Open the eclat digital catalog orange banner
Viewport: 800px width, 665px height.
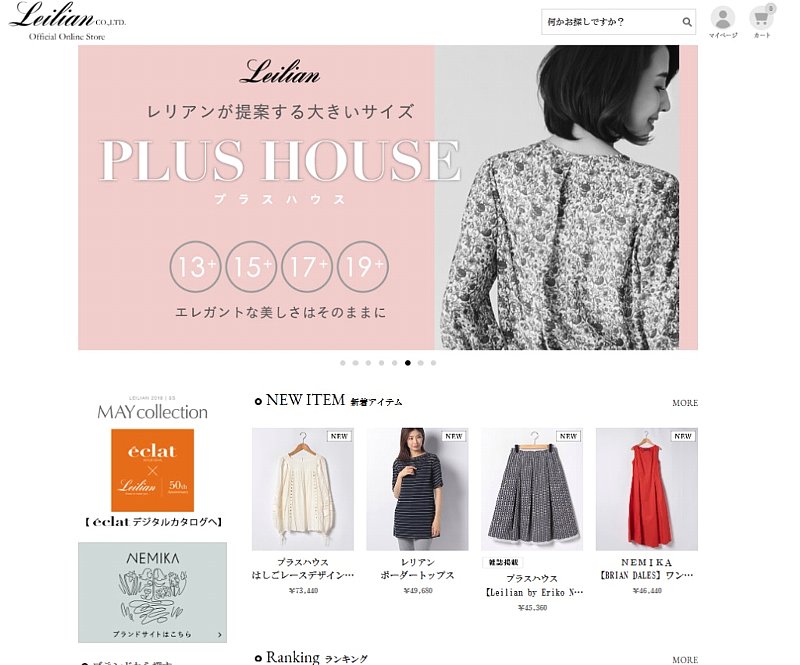153,470
